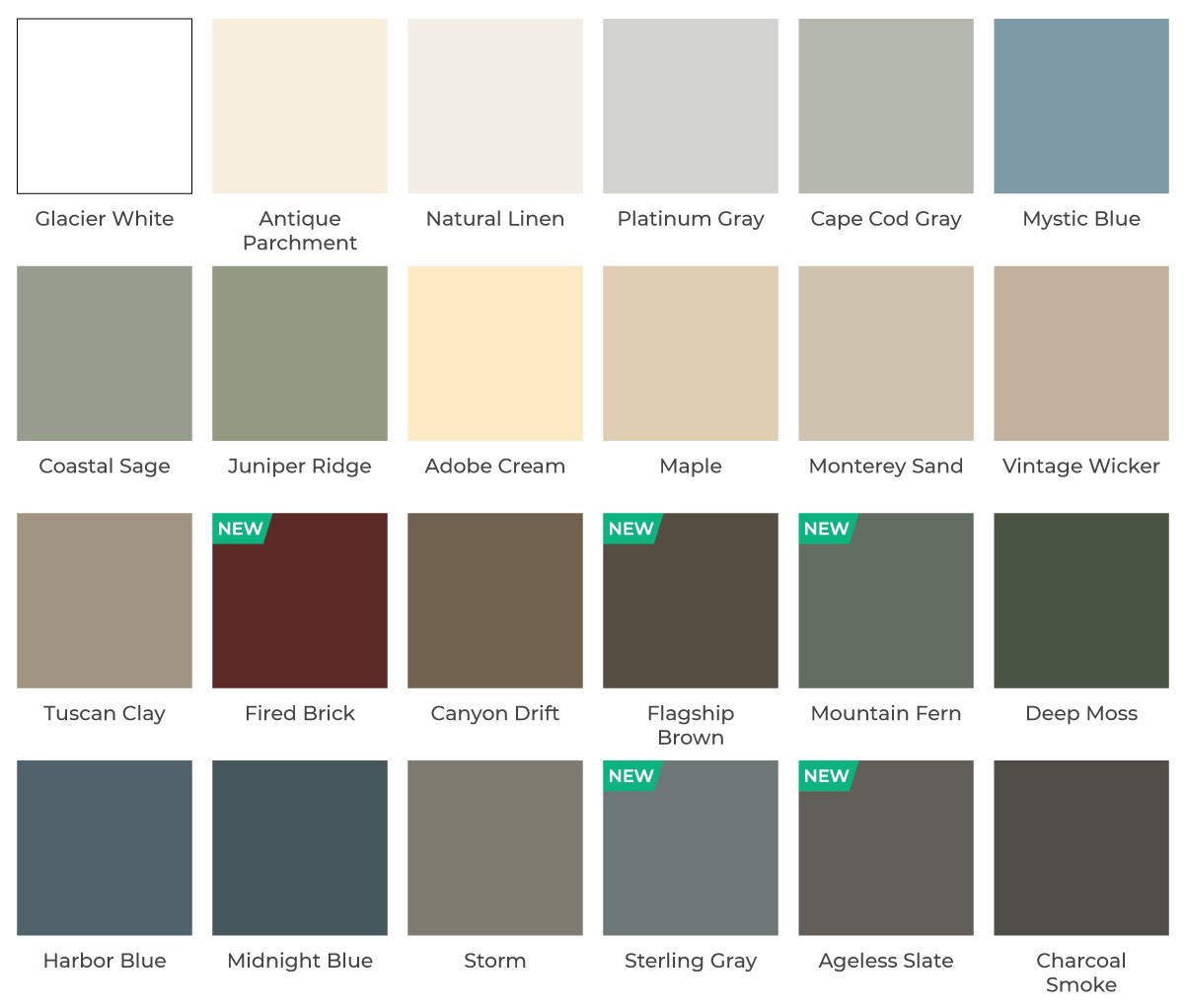Viewport: 1185px width, 1008px height.
Task: Select the Coastal Sage swatch
Action: click(x=104, y=352)
